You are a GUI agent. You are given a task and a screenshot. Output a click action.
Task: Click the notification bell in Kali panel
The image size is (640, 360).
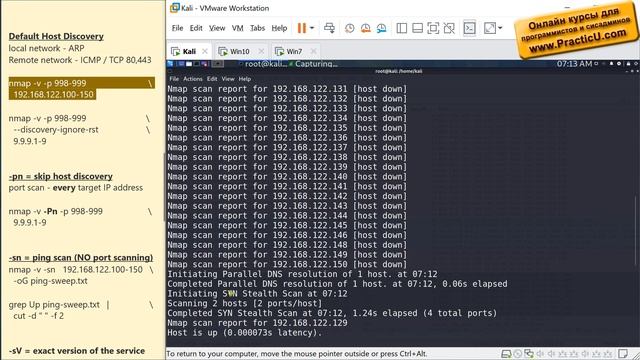click(x=611, y=64)
